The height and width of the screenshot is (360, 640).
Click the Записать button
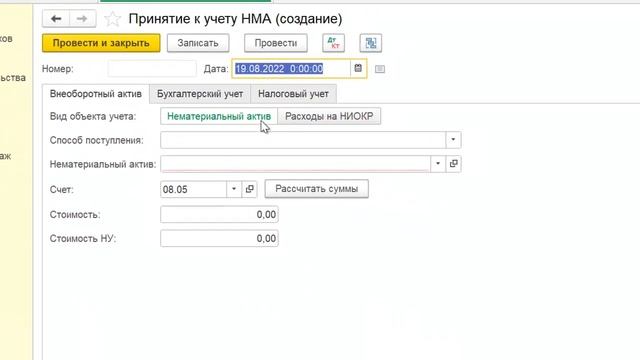click(198, 43)
